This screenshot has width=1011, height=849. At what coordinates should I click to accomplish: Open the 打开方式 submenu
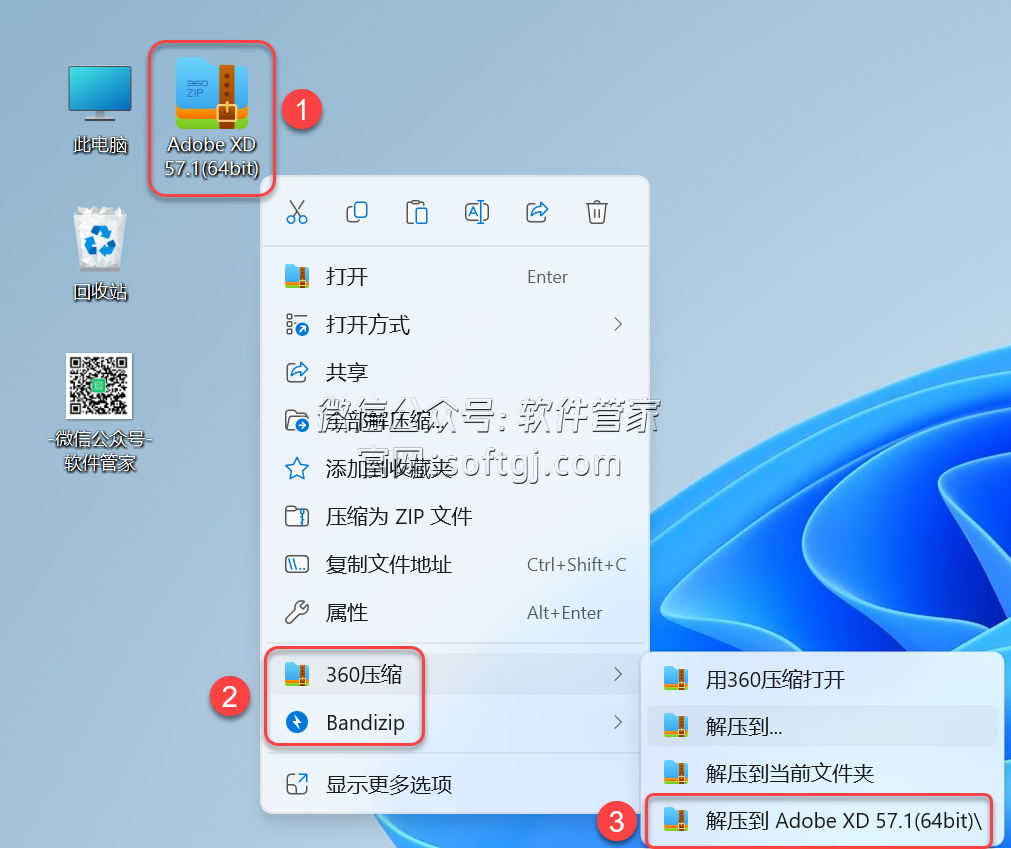point(455,324)
